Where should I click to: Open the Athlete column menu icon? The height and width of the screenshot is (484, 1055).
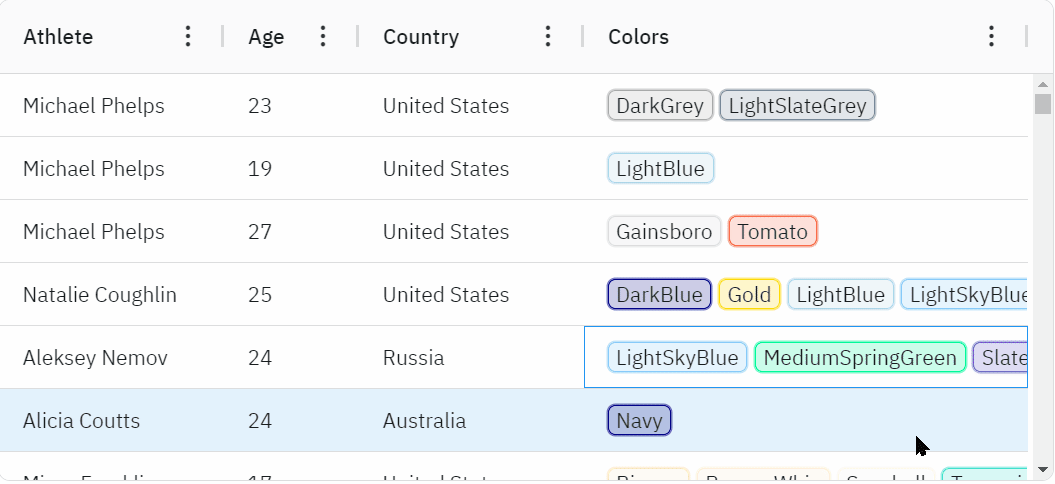click(188, 36)
